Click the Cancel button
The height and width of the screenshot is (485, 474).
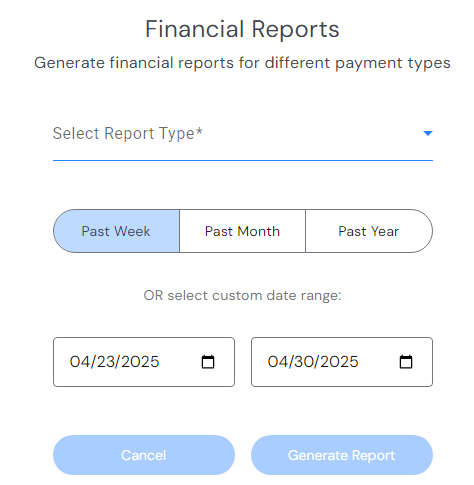[144, 455]
